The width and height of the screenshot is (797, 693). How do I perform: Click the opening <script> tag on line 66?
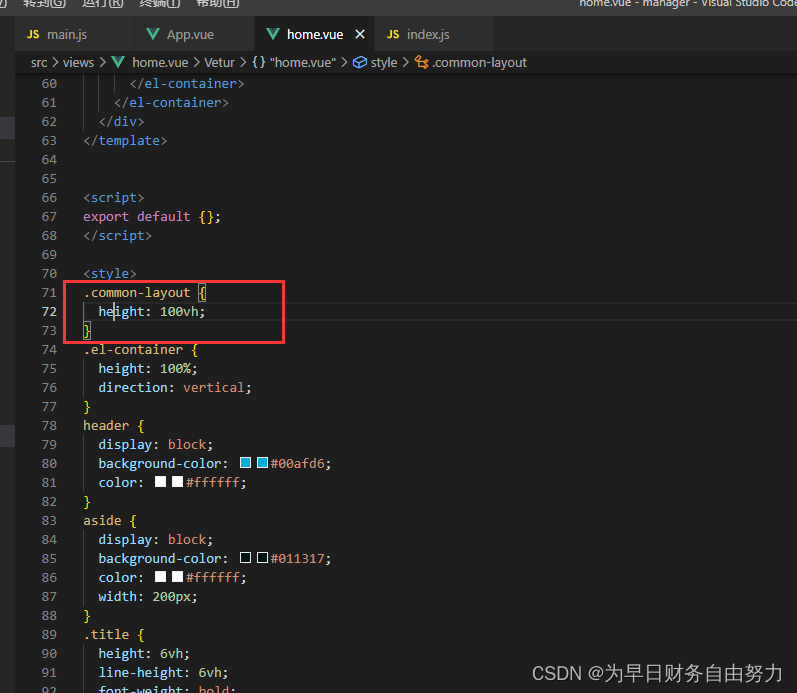tap(114, 198)
